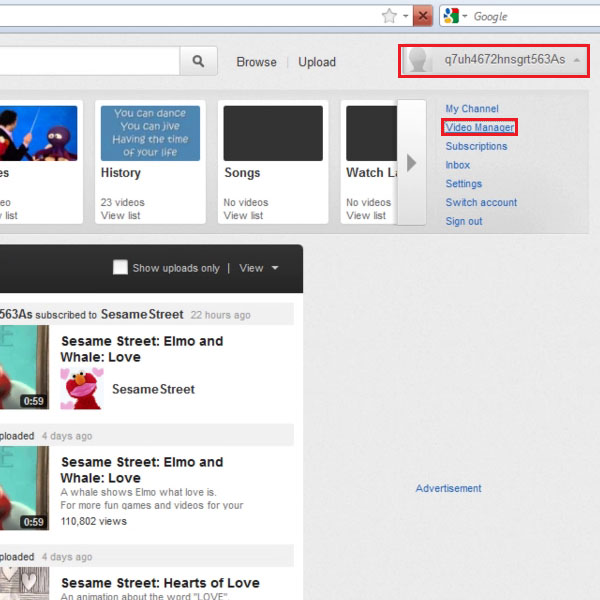Open search engine dropdown arrow
The image size is (600, 600).
pyautogui.click(x=465, y=16)
